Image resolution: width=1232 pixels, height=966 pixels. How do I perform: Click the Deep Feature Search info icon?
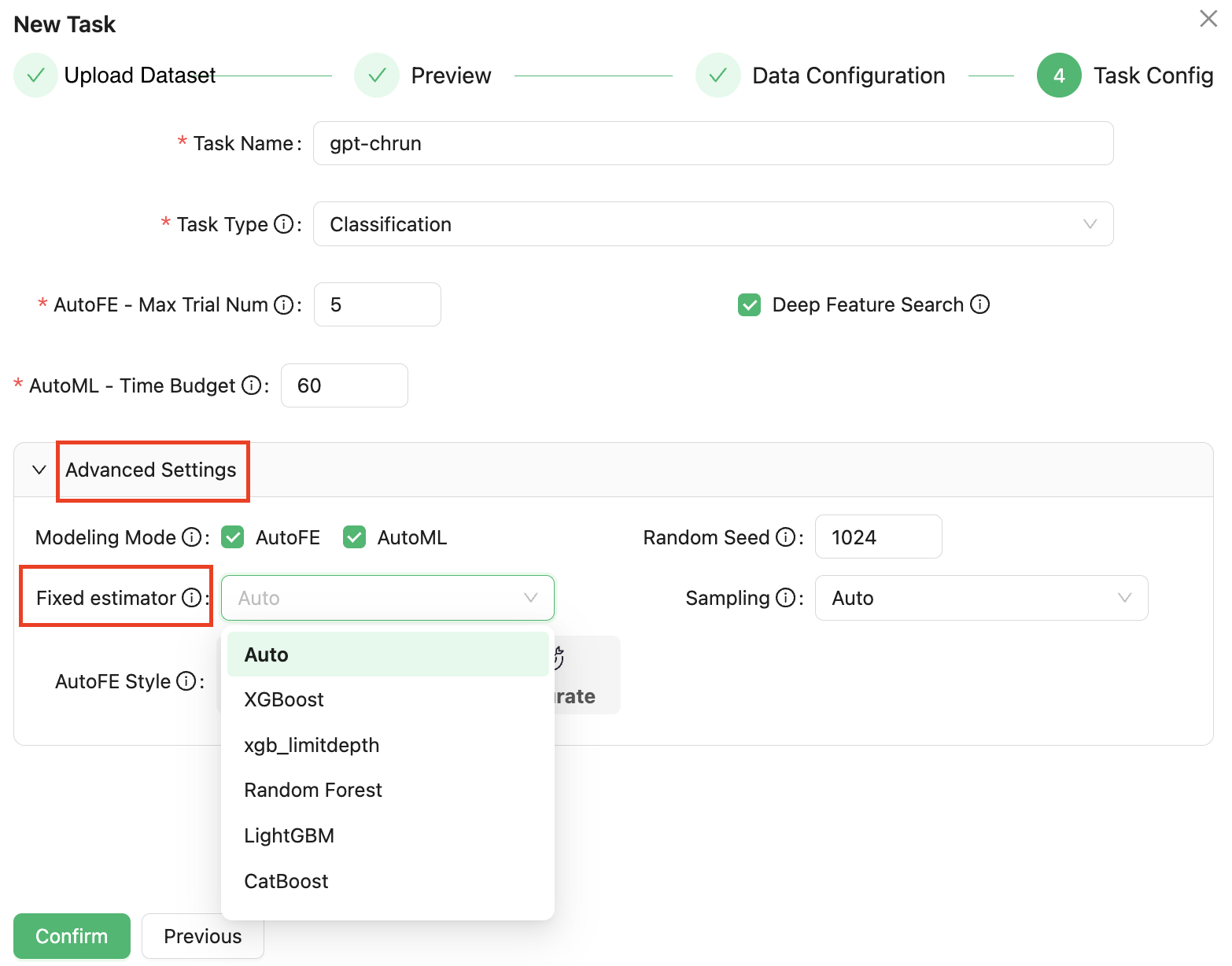[x=979, y=304]
